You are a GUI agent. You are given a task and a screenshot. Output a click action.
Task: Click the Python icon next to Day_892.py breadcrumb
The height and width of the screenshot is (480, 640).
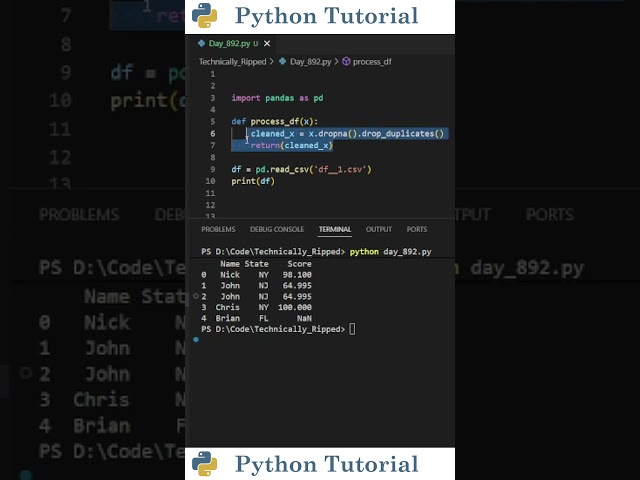[282, 62]
